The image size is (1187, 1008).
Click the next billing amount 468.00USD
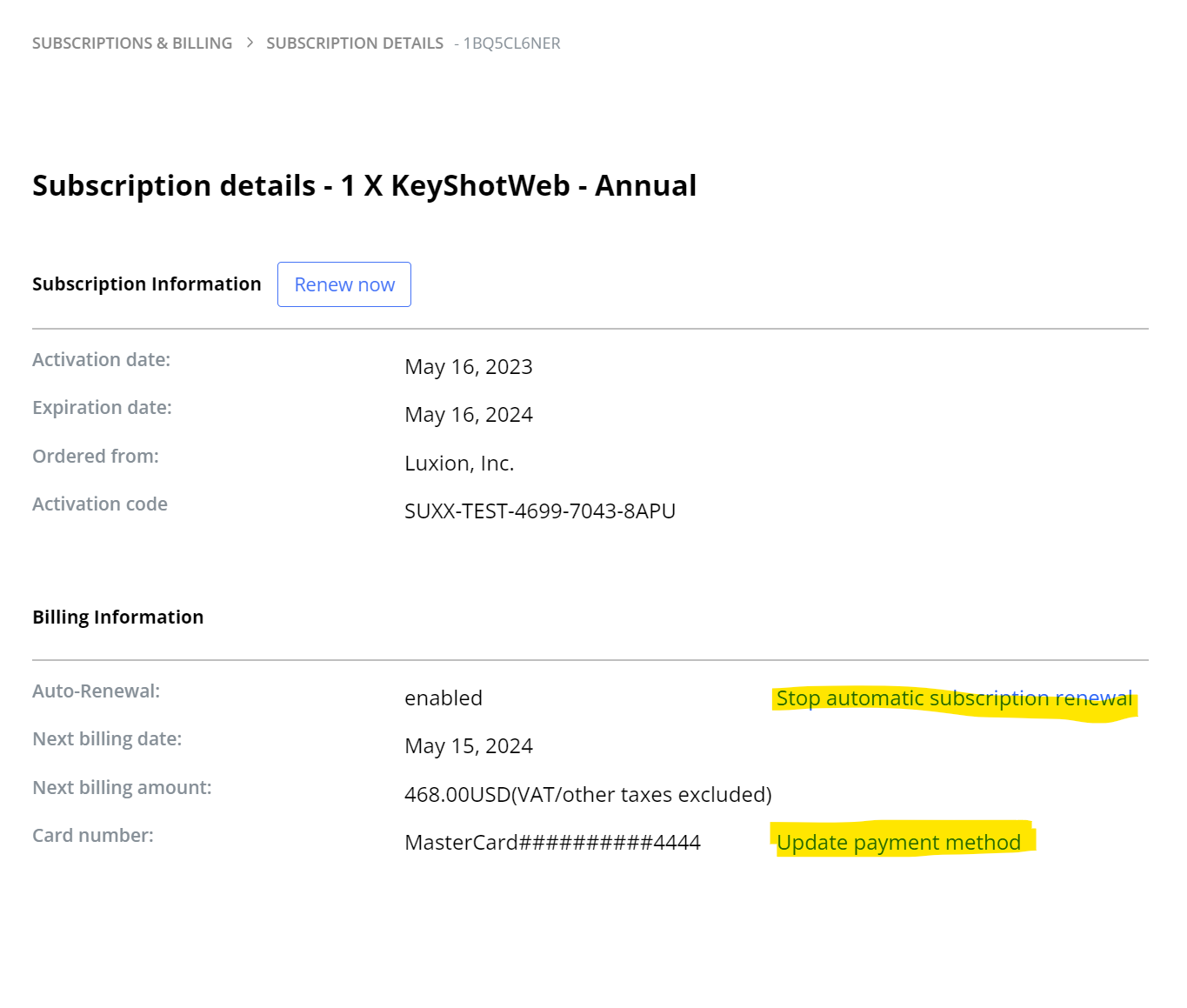588,794
